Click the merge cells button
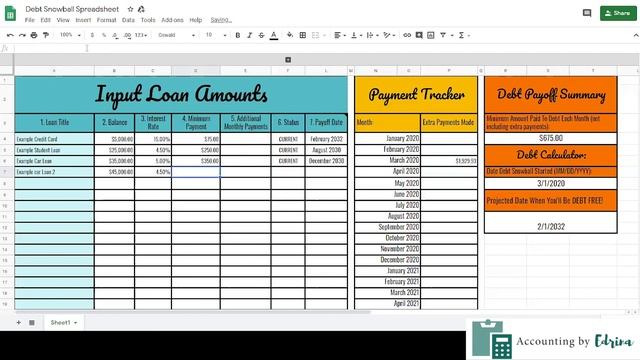The width and height of the screenshot is (640, 360). click(315, 36)
